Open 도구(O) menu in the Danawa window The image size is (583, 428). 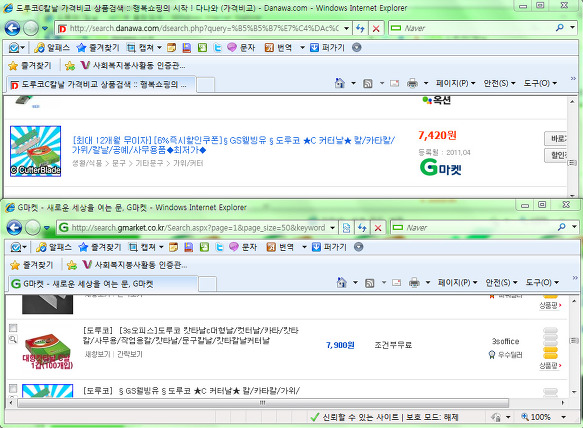click(540, 83)
